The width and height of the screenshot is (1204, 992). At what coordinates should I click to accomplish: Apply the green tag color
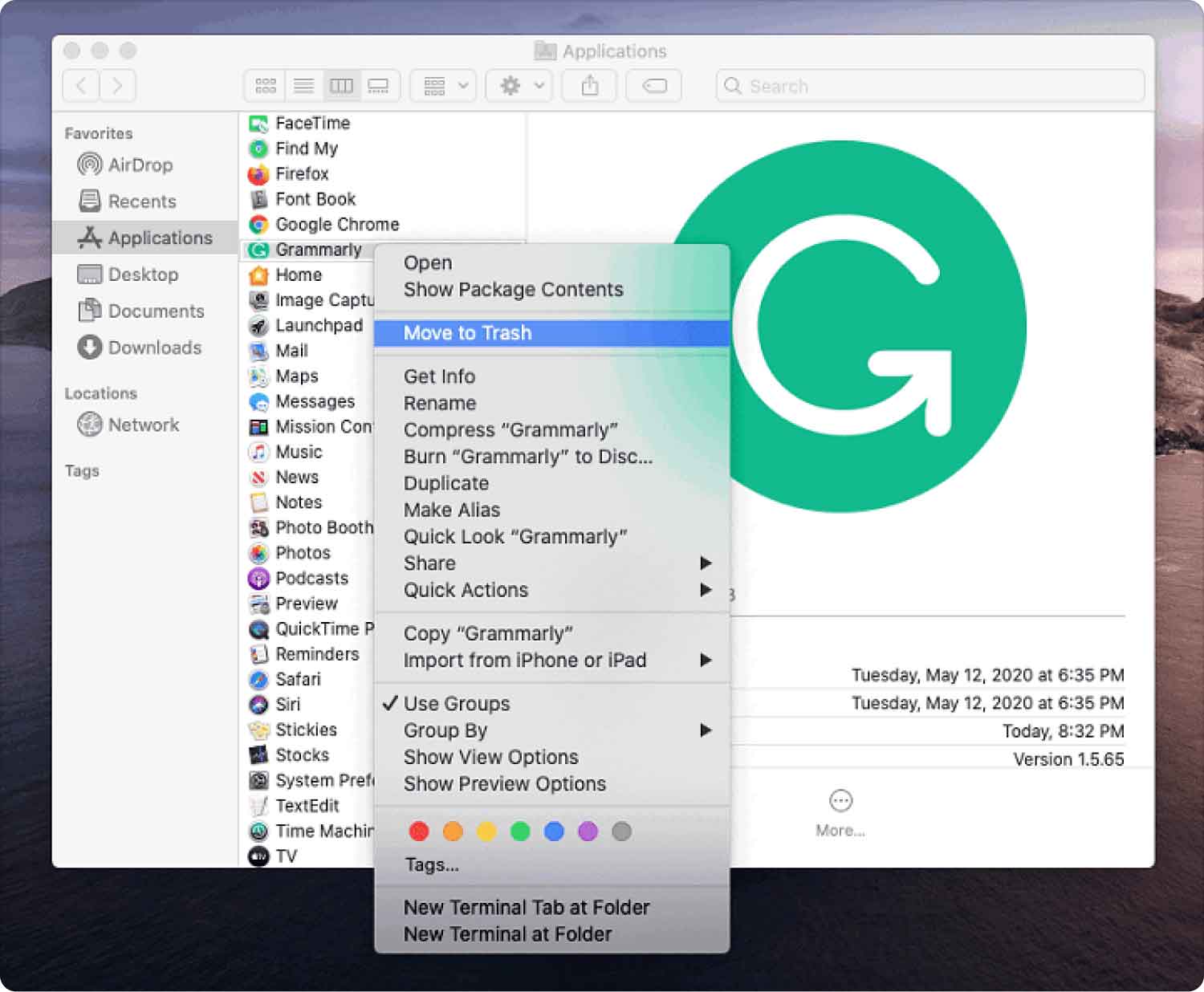[520, 831]
